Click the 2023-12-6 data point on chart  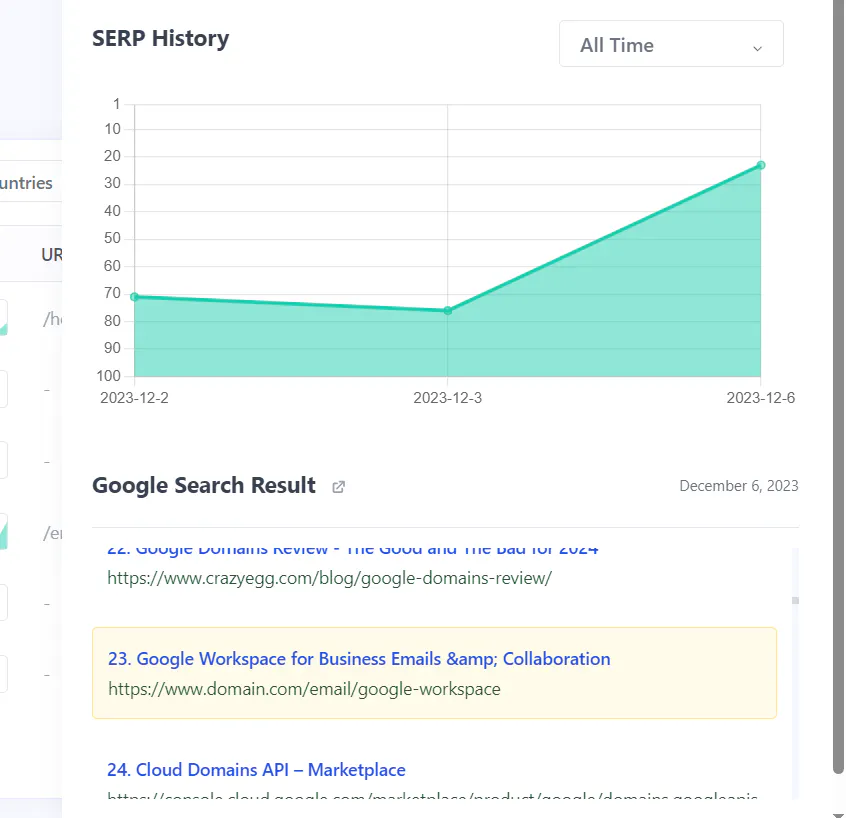(x=761, y=165)
